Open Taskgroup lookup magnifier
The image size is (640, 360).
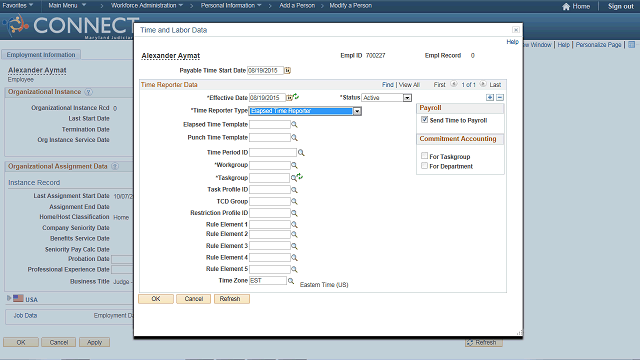(293, 178)
